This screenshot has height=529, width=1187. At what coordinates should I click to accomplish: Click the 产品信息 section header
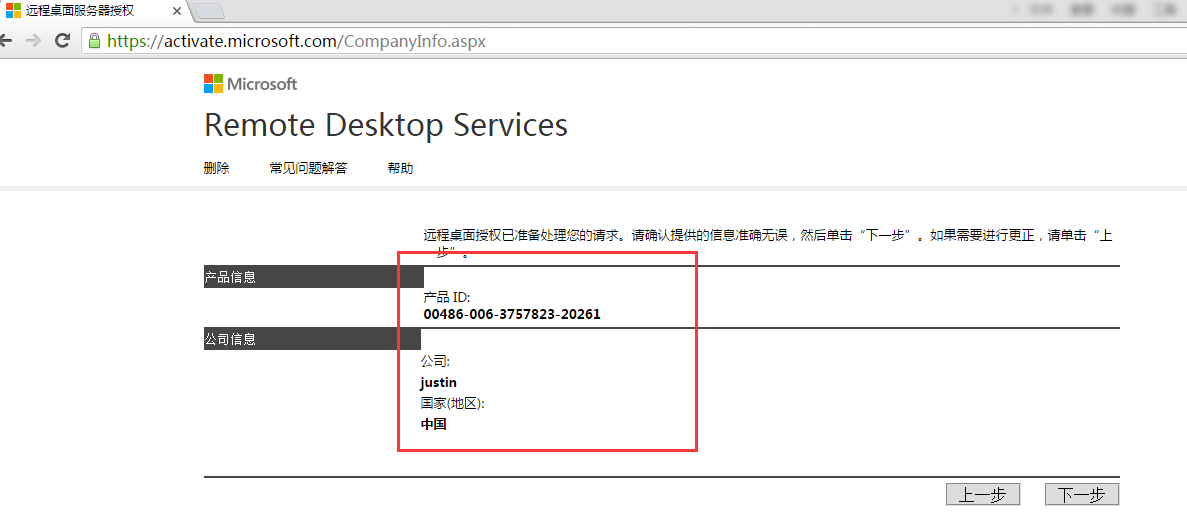(x=313, y=277)
